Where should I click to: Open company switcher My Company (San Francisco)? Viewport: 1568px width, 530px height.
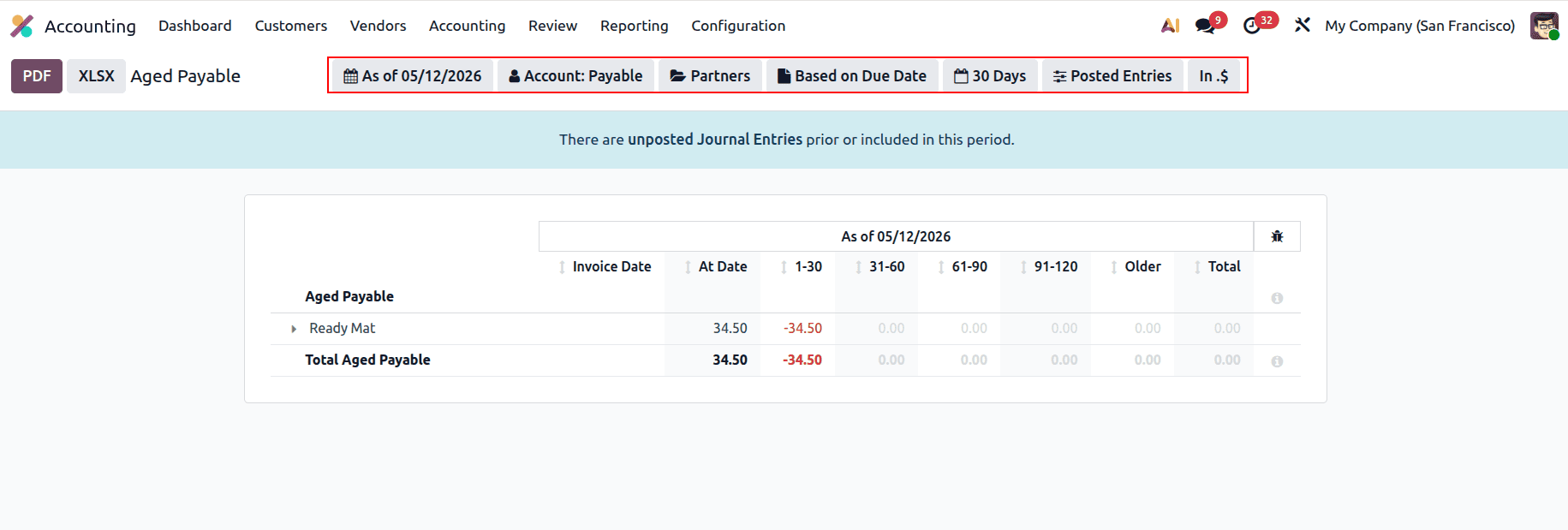tap(1420, 26)
